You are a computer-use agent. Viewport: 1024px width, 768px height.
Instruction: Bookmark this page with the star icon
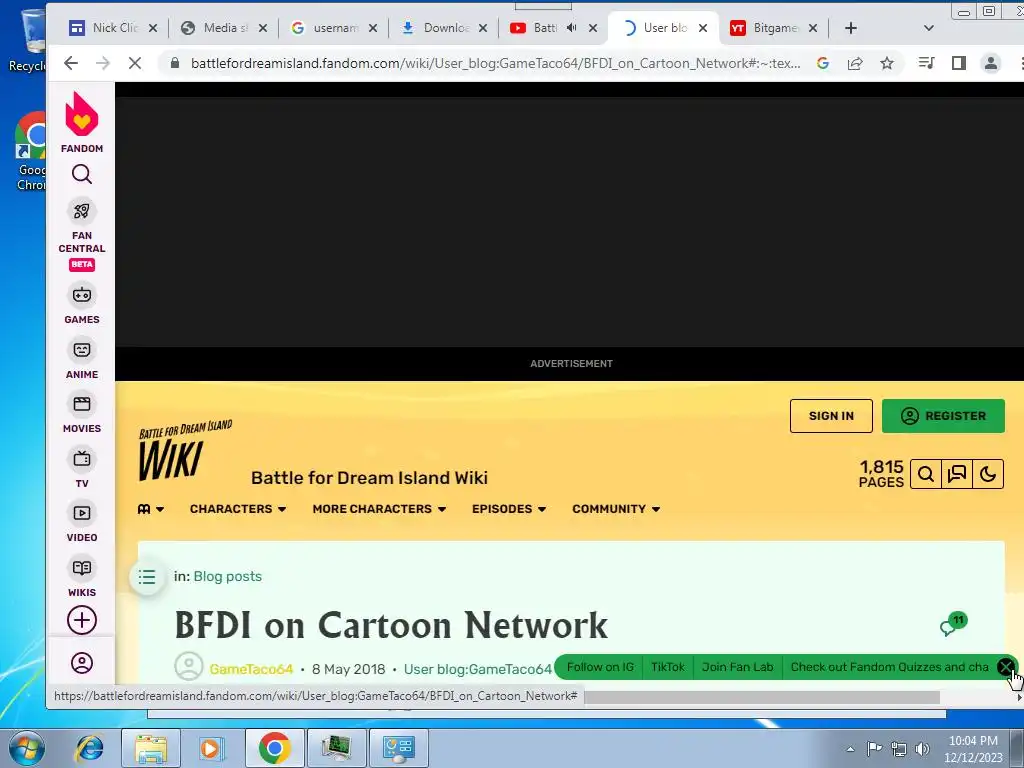(x=887, y=63)
